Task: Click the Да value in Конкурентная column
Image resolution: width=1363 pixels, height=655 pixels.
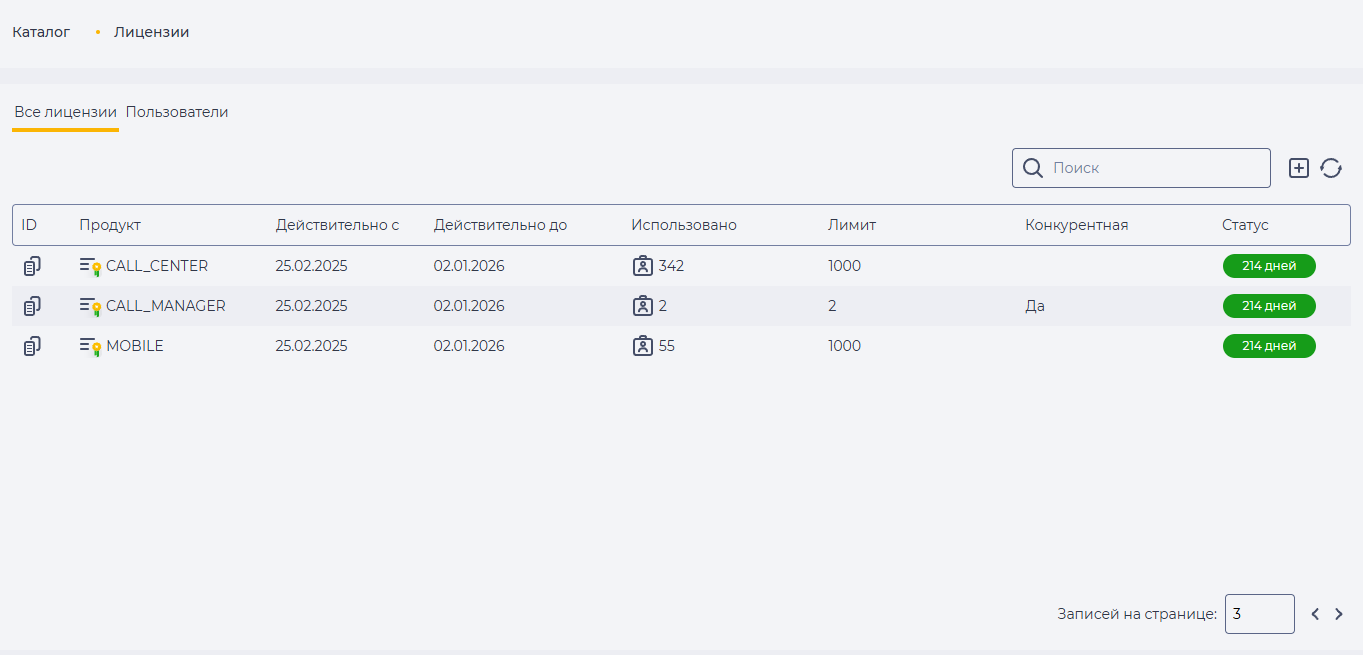Action: point(1035,306)
